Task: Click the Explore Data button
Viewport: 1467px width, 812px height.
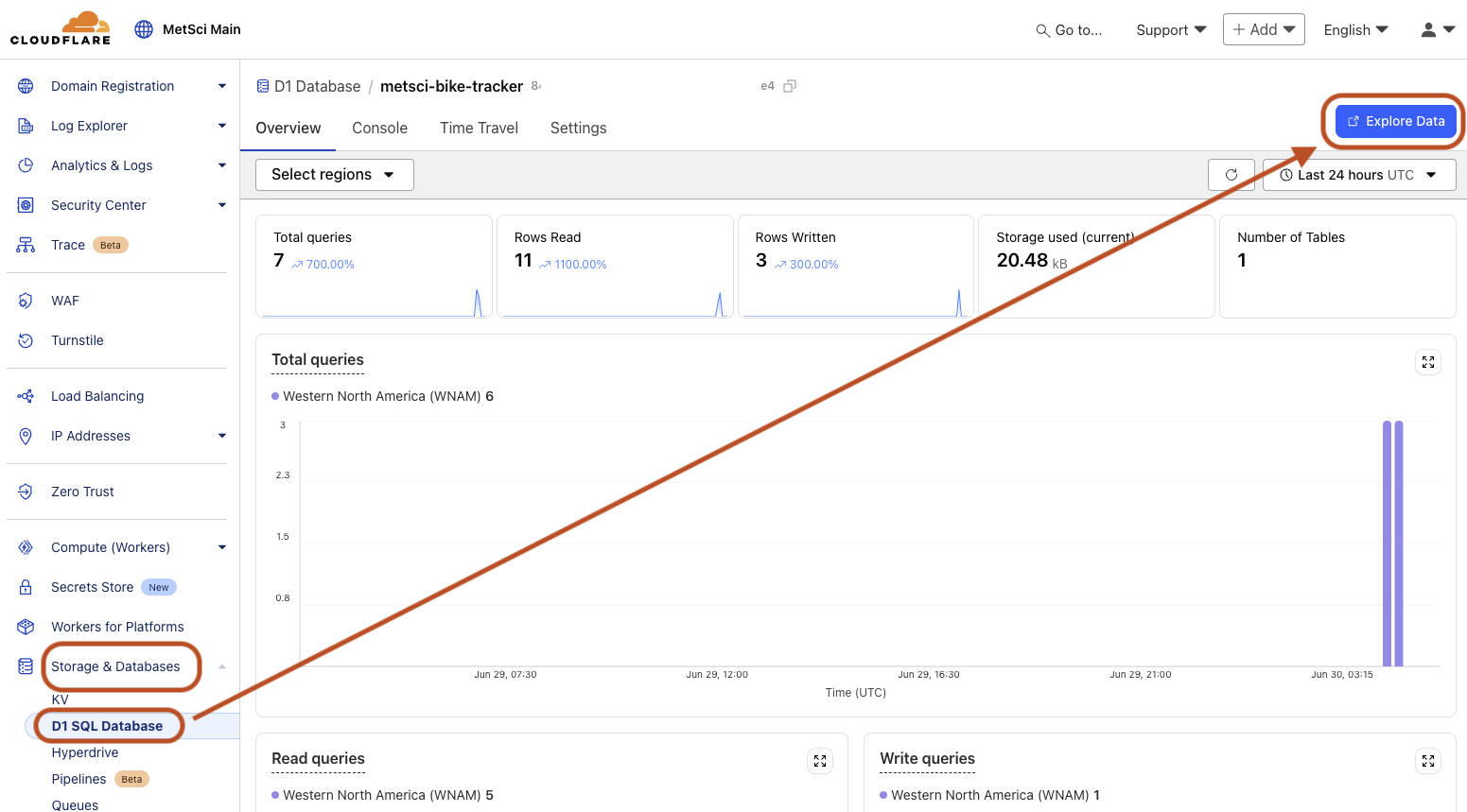Action: point(1394,121)
